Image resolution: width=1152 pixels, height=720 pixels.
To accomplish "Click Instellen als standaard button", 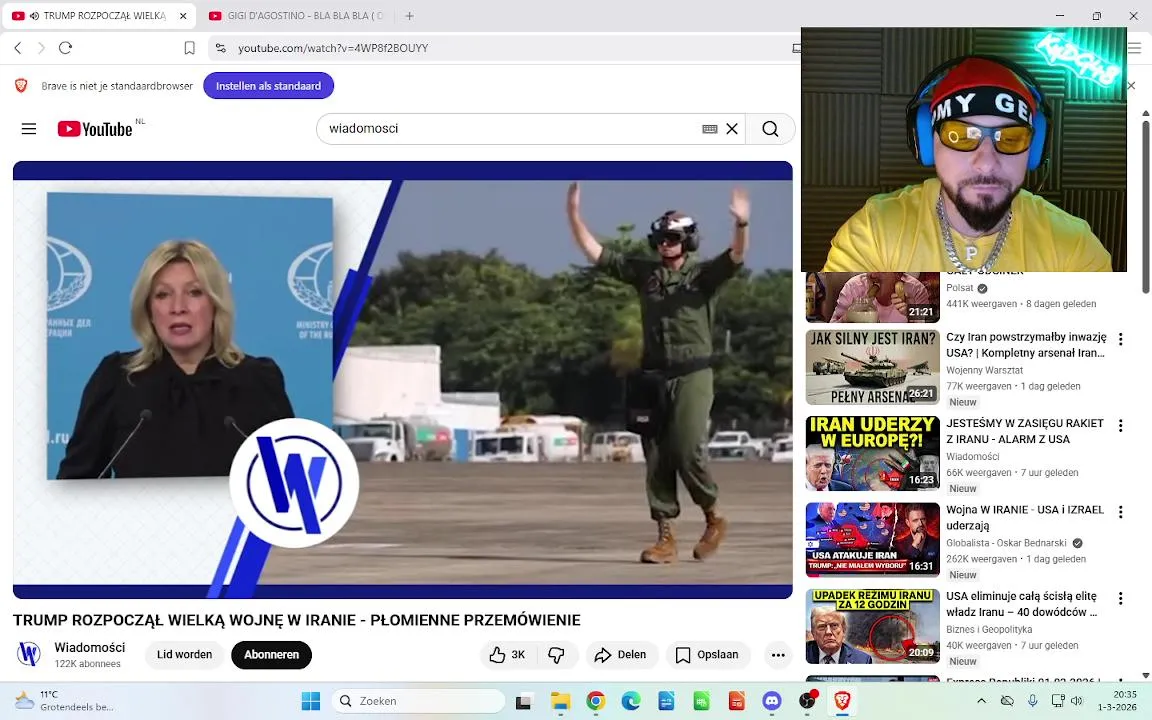I will coord(268,86).
